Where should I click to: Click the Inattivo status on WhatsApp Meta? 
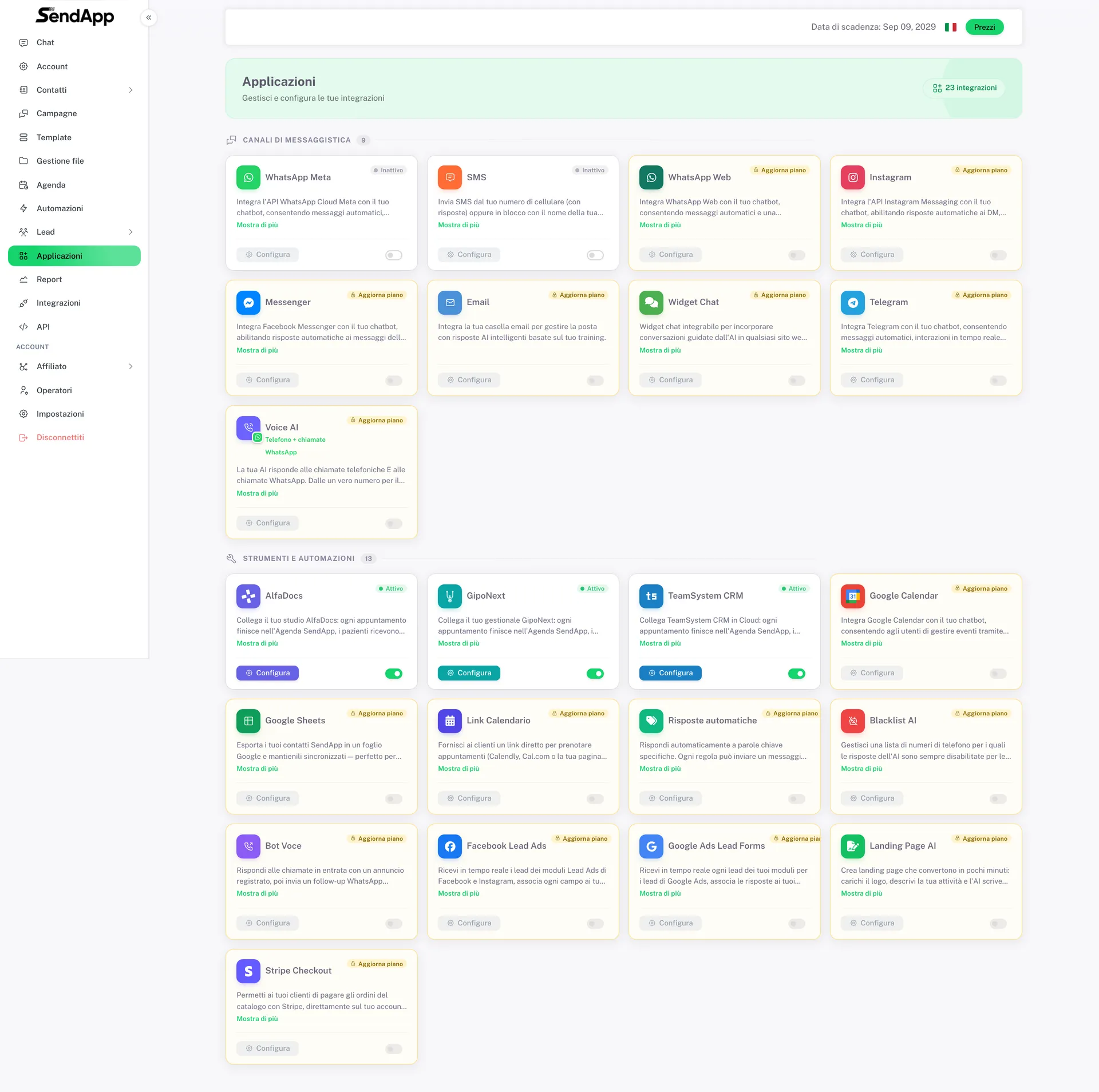388,170
